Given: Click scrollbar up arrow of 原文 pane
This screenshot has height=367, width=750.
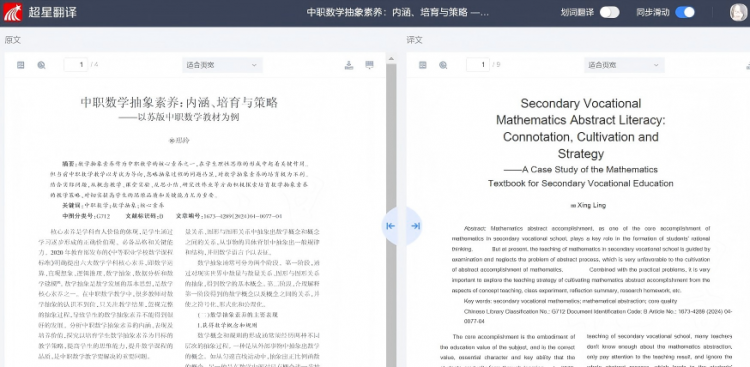Looking at the screenshot, I should (391, 59).
